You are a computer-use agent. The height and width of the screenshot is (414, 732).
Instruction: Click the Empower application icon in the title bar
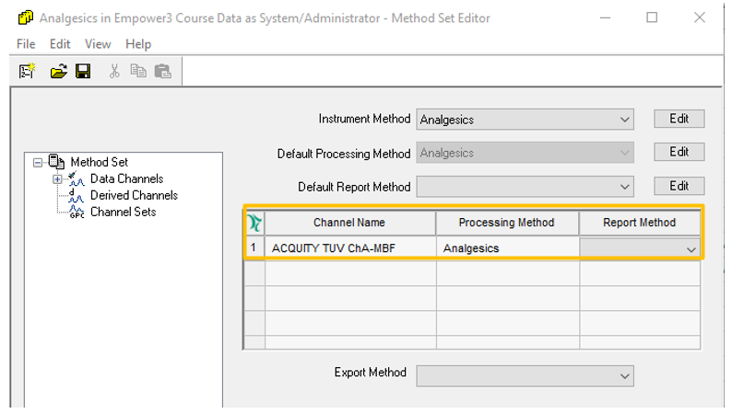pos(26,18)
